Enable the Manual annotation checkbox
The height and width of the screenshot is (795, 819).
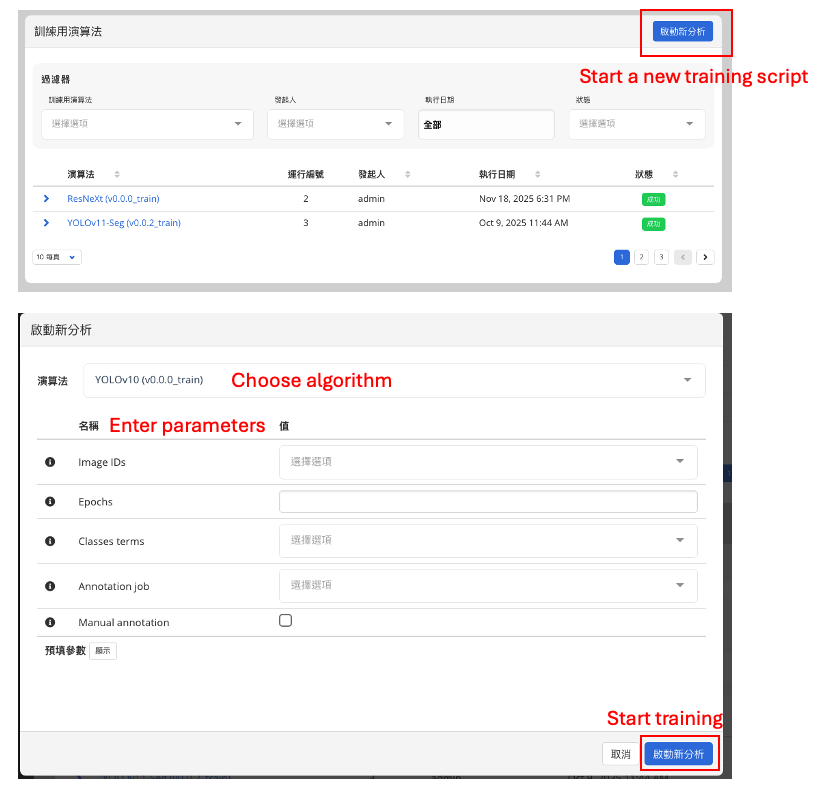(285, 621)
